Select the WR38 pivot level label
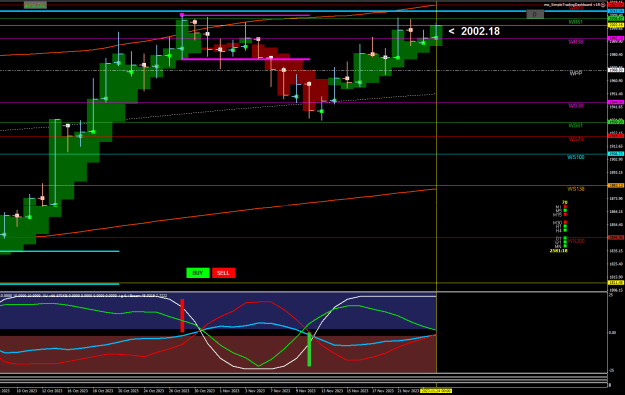 [576, 42]
